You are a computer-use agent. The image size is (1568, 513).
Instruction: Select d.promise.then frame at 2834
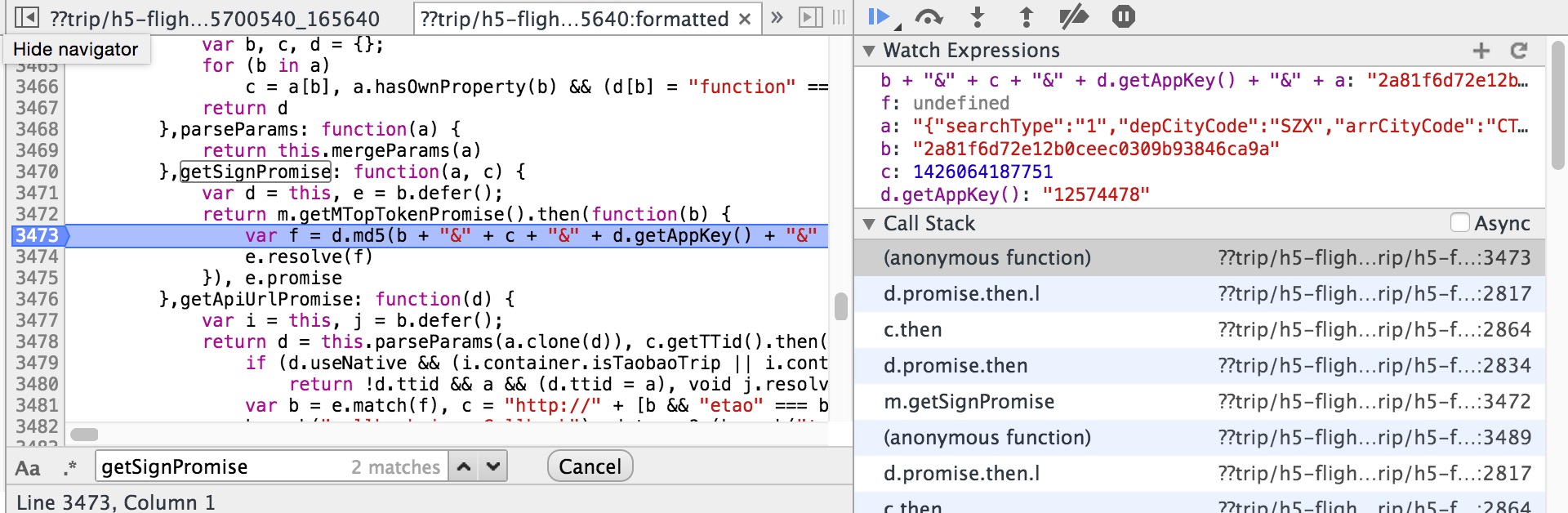coord(1200,366)
